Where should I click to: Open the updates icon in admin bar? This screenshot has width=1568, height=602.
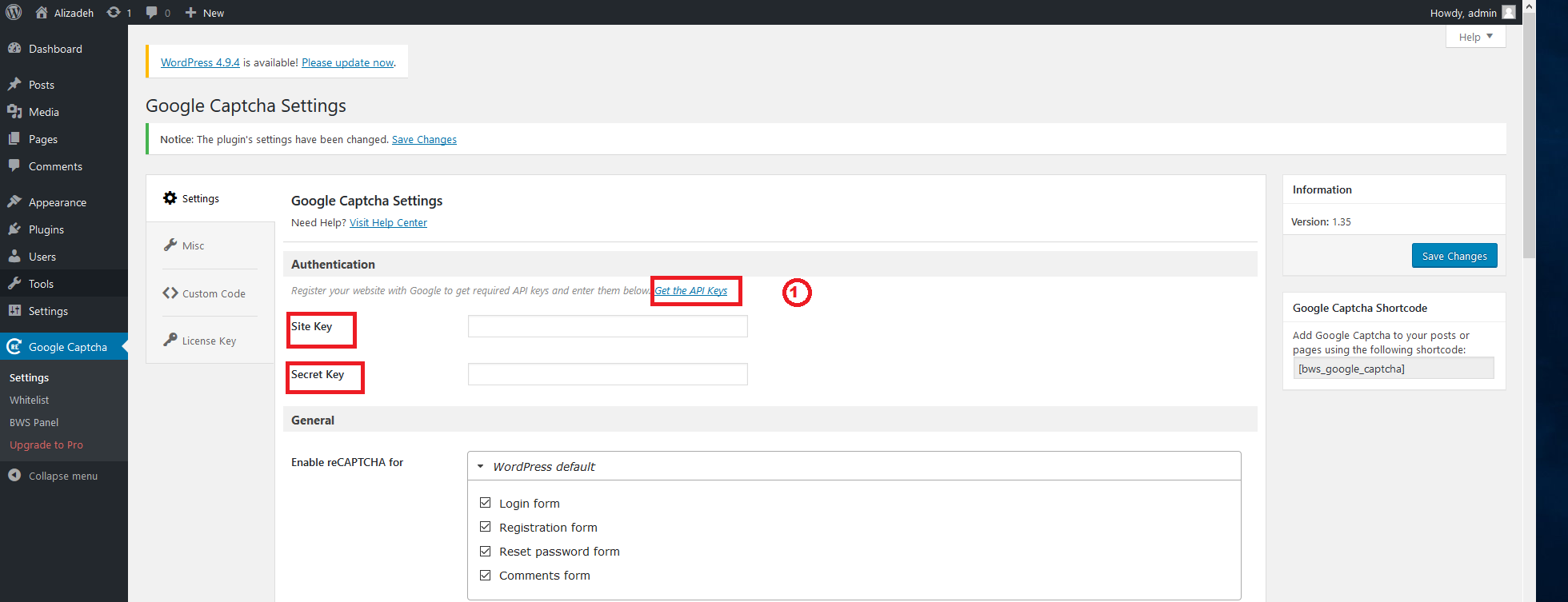(114, 12)
